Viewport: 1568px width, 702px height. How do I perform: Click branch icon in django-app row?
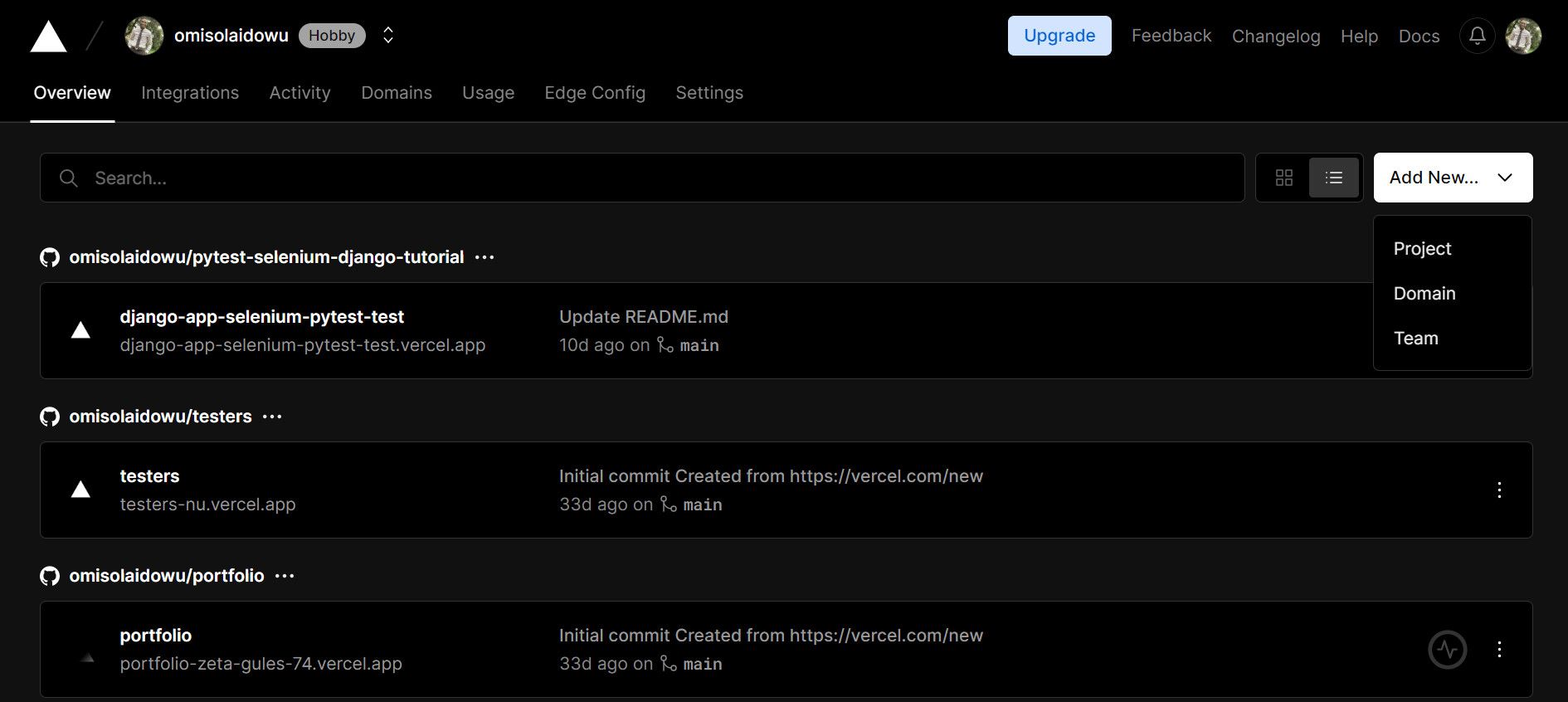coord(665,345)
